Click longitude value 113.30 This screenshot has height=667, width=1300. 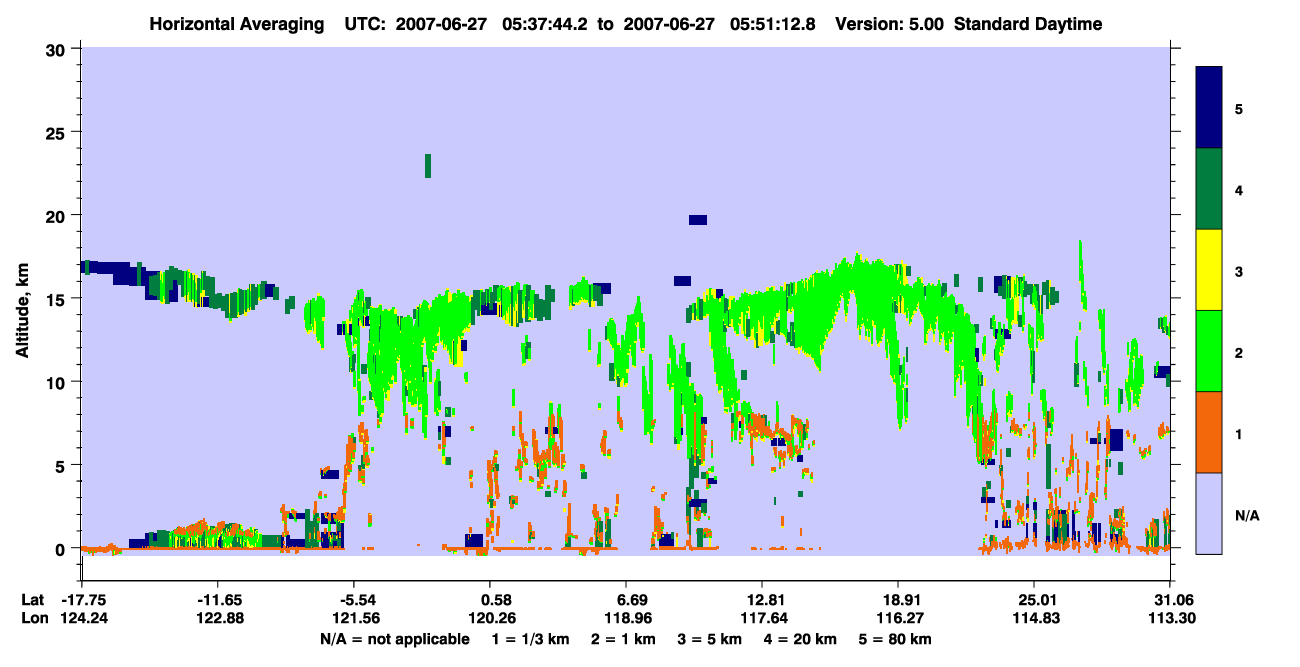(x=1171, y=618)
